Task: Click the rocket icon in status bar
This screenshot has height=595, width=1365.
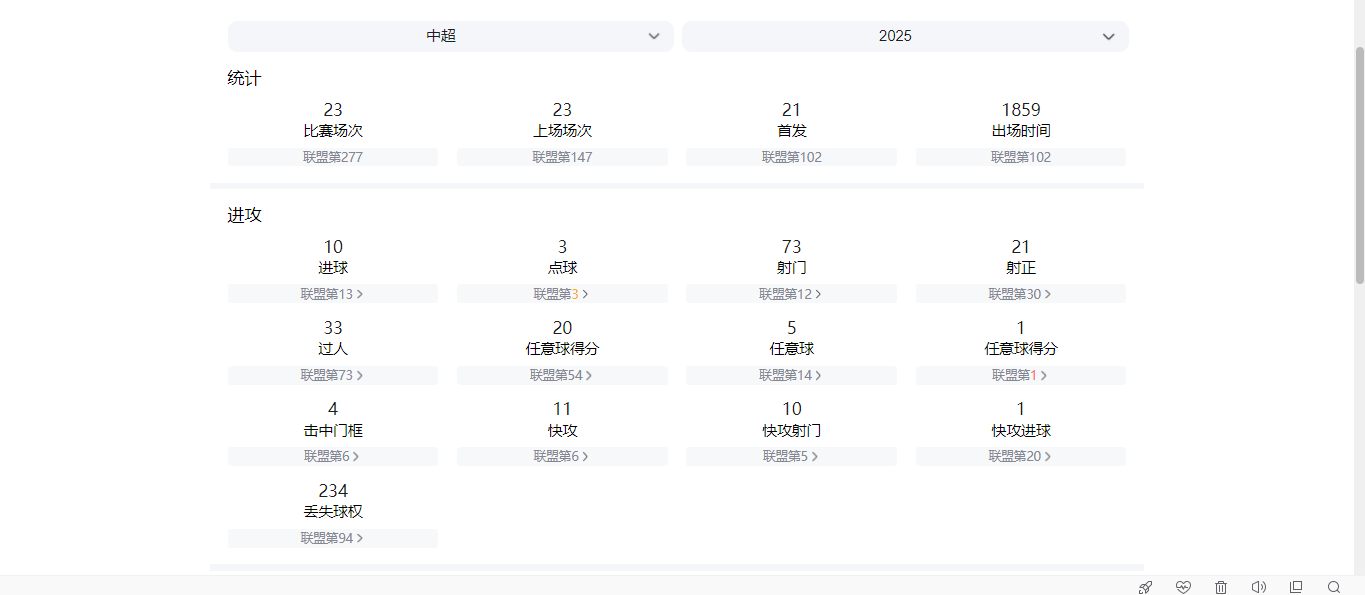Action: [x=1146, y=587]
